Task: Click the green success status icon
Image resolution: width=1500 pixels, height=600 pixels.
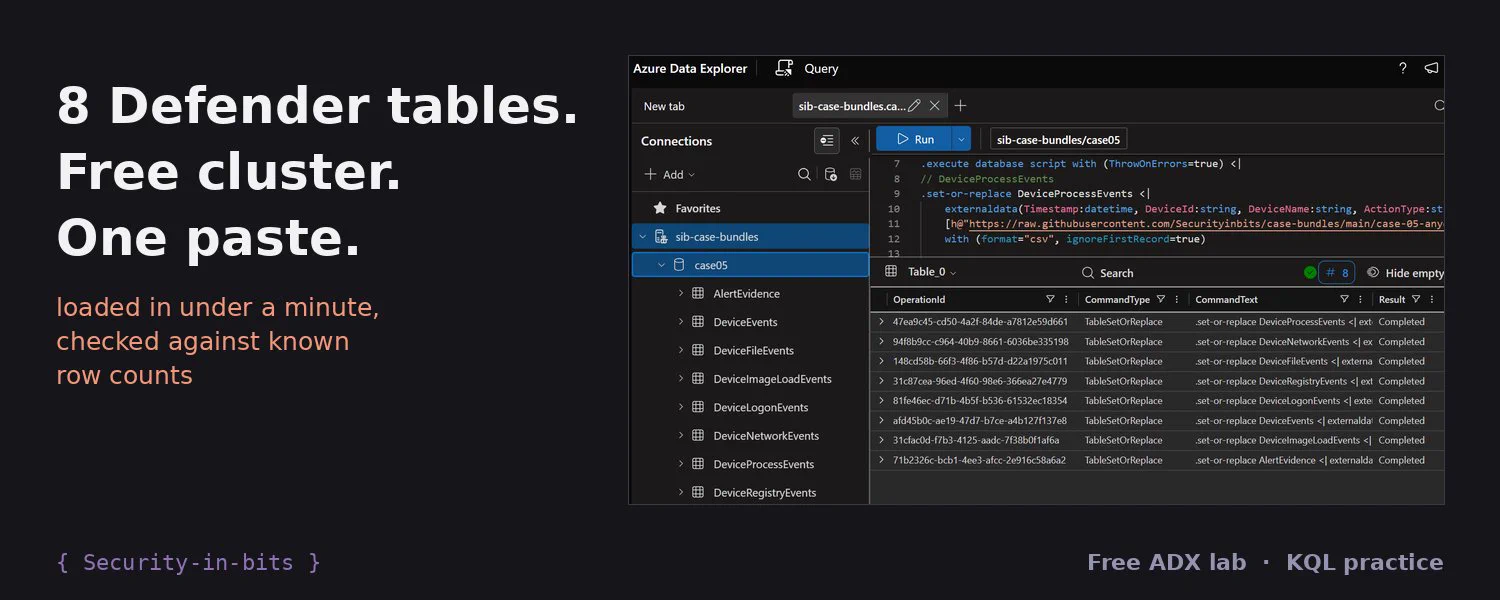Action: (x=1310, y=272)
